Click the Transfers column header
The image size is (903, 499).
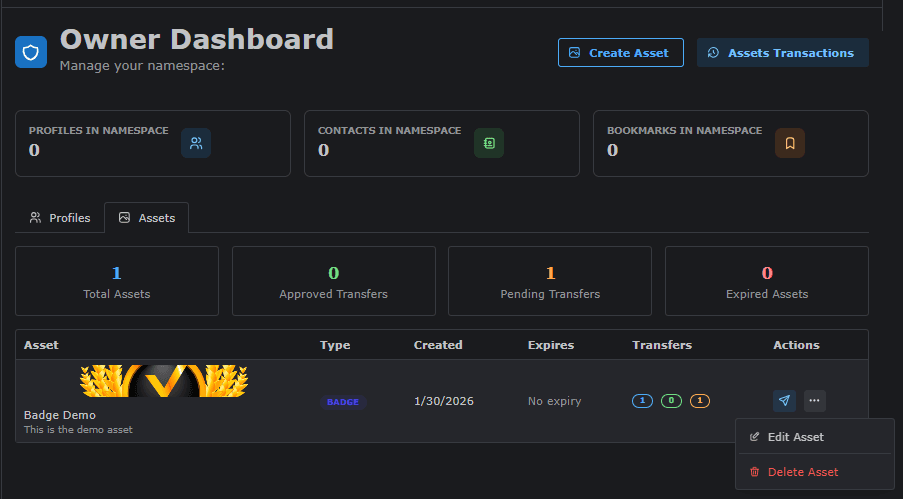point(662,345)
